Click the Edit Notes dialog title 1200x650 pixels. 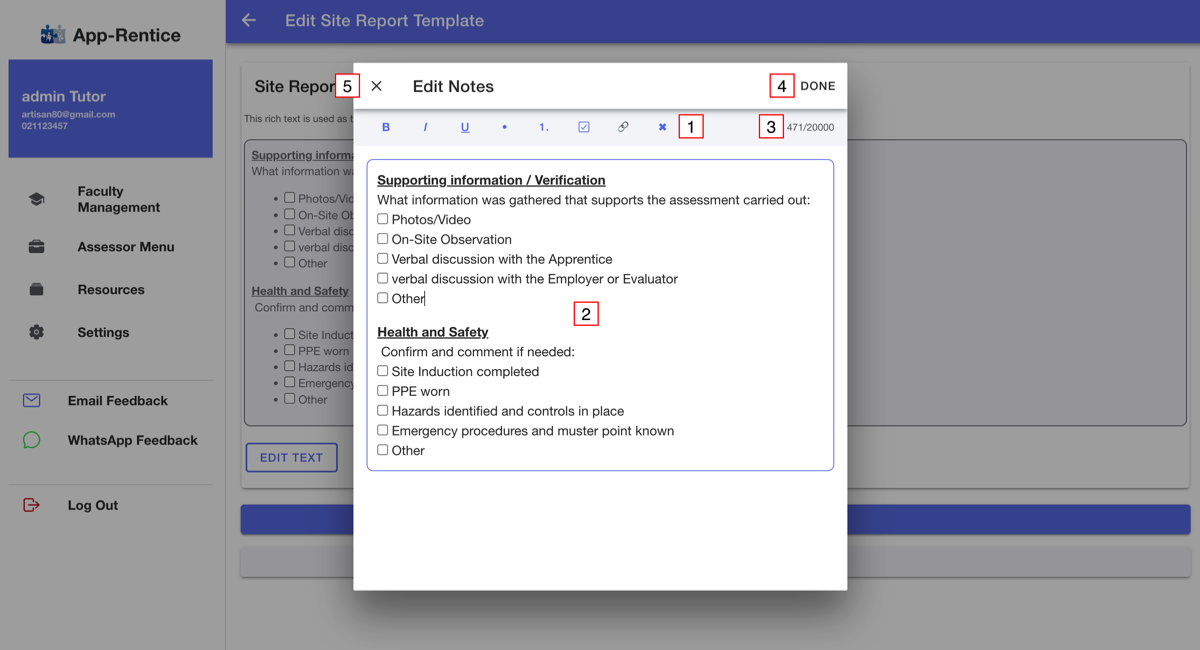453,86
